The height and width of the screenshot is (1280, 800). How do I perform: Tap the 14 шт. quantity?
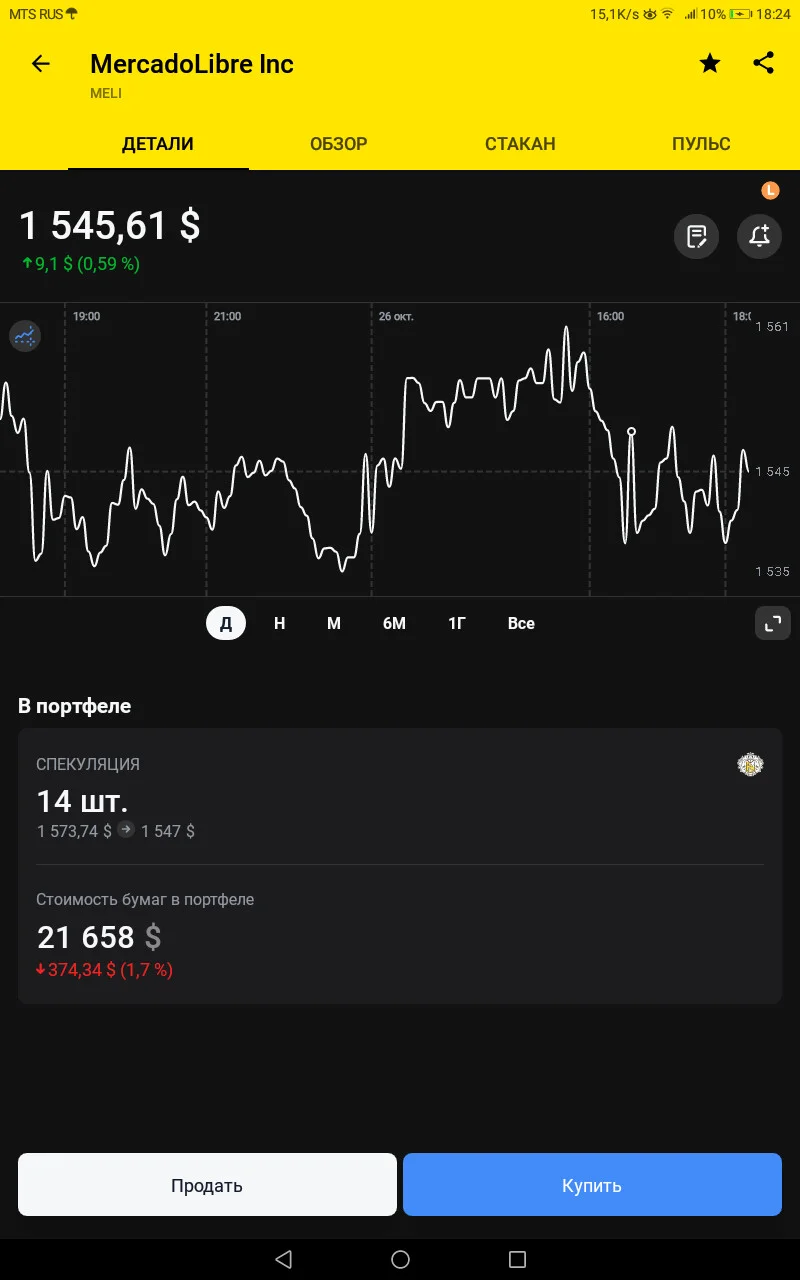(83, 801)
